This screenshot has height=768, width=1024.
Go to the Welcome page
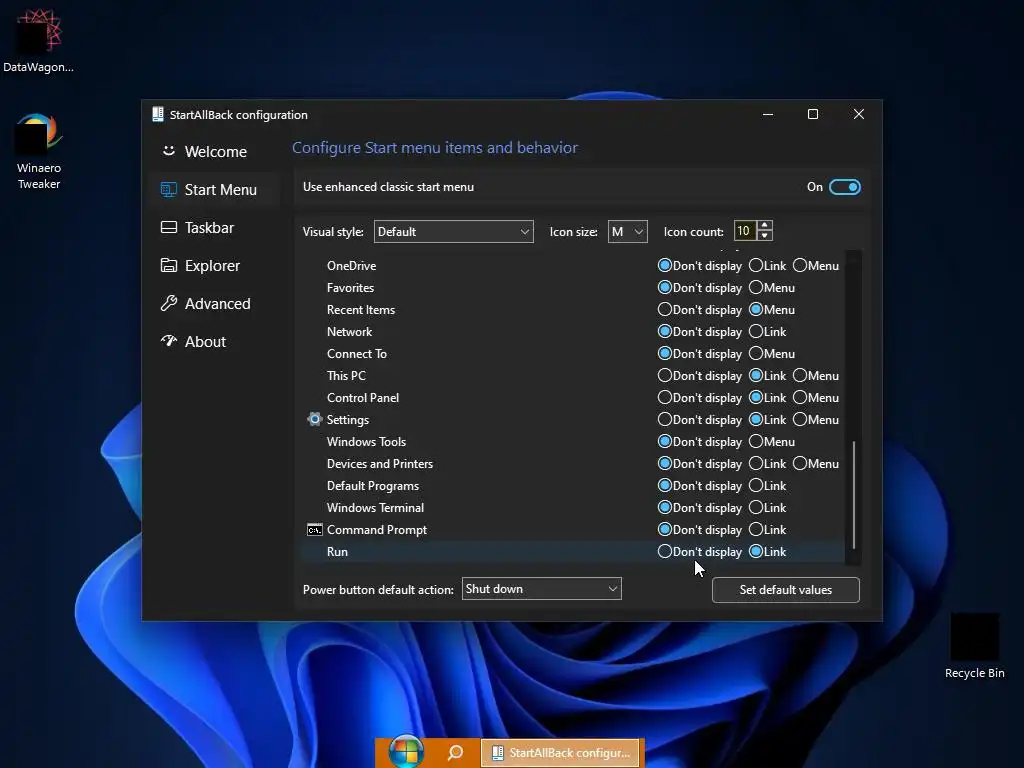[216, 152]
